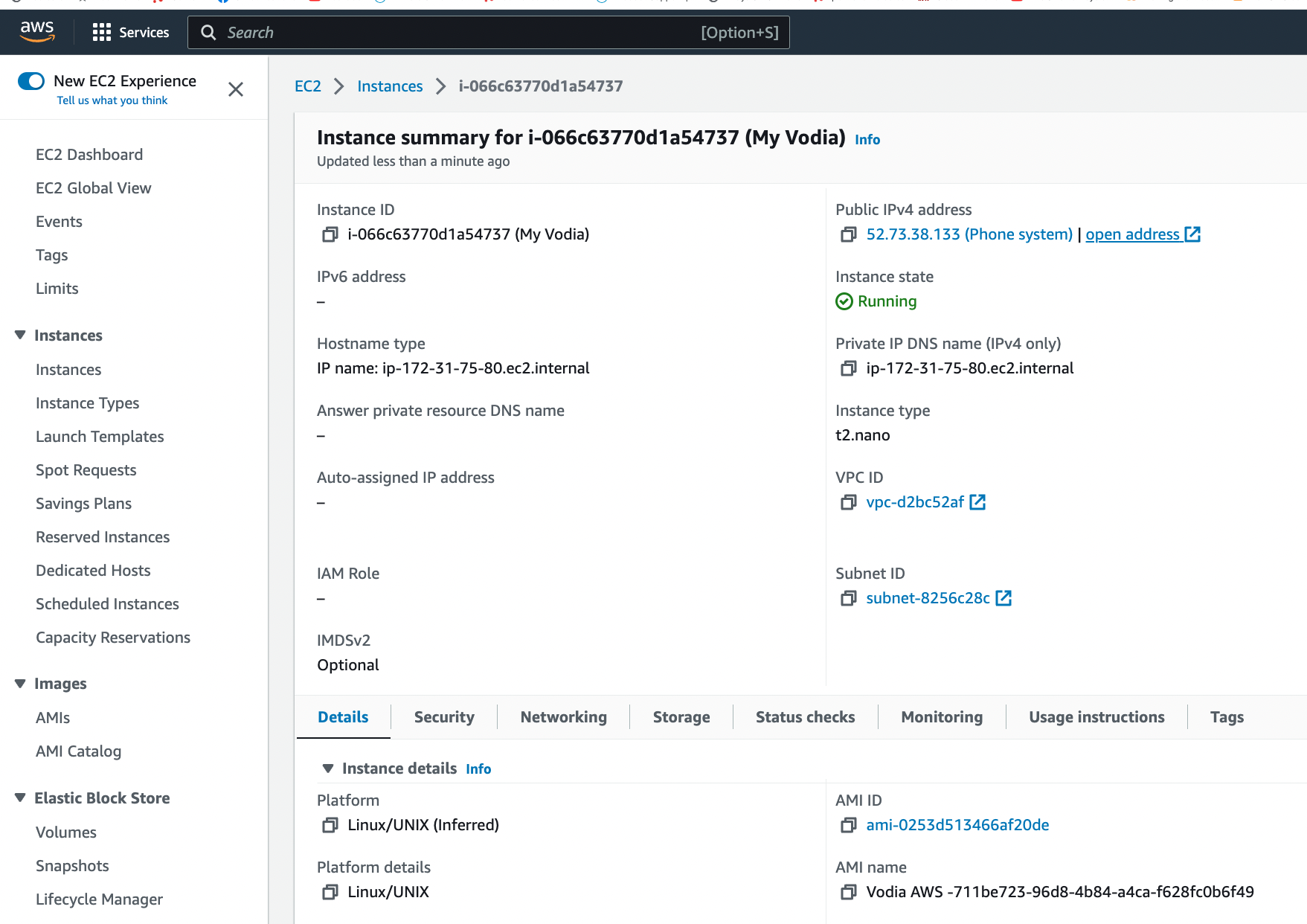The image size is (1307, 924).
Task: Open Reserved Instances
Action: click(103, 537)
